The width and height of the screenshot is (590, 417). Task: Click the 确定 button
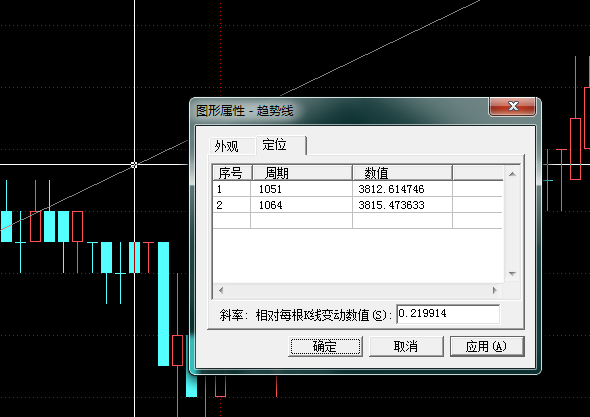pyautogui.click(x=325, y=346)
